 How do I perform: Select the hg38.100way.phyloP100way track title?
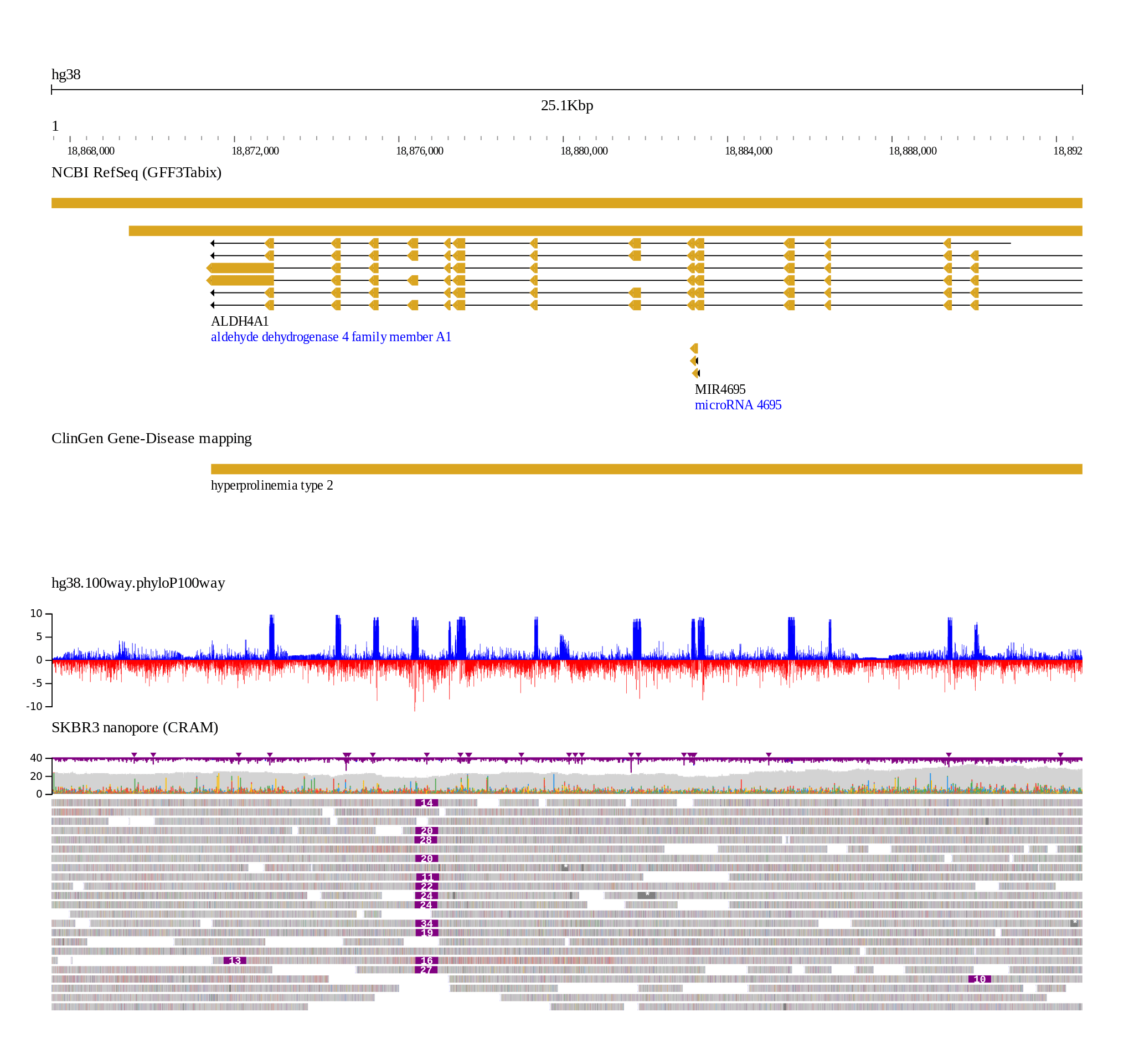pos(138,583)
